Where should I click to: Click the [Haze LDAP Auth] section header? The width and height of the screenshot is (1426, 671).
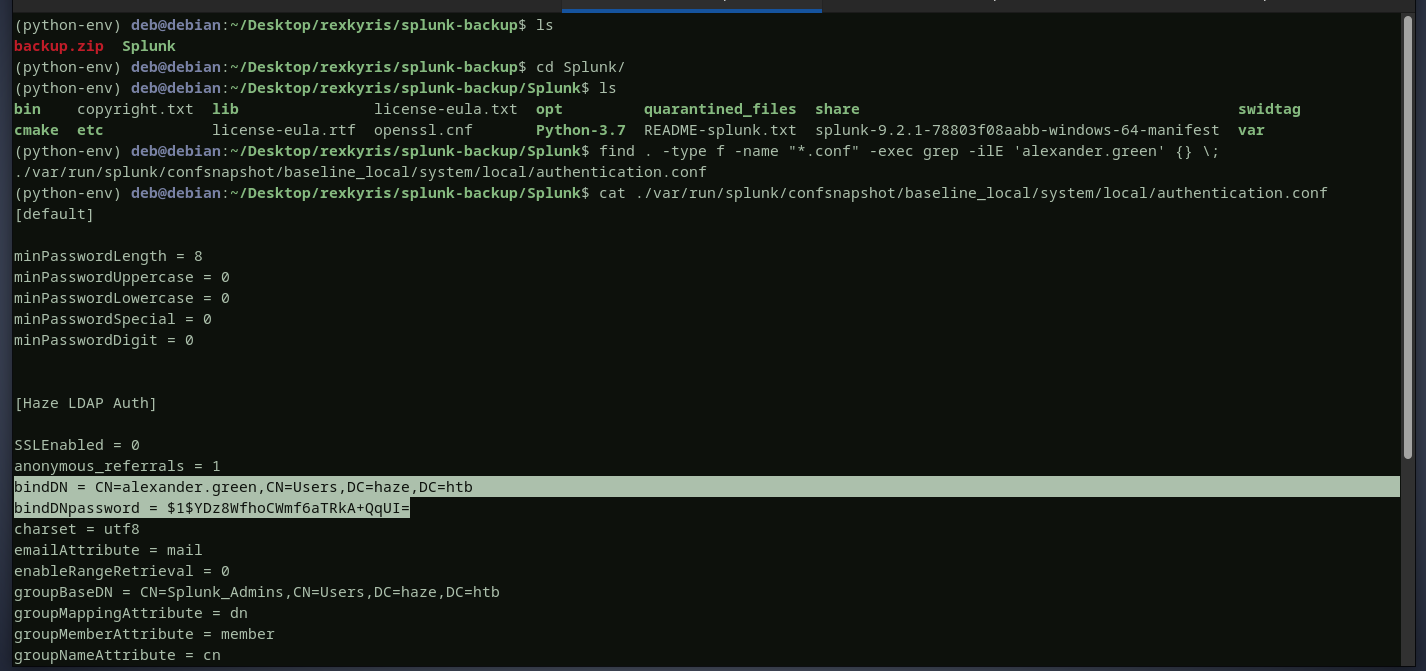pos(85,403)
